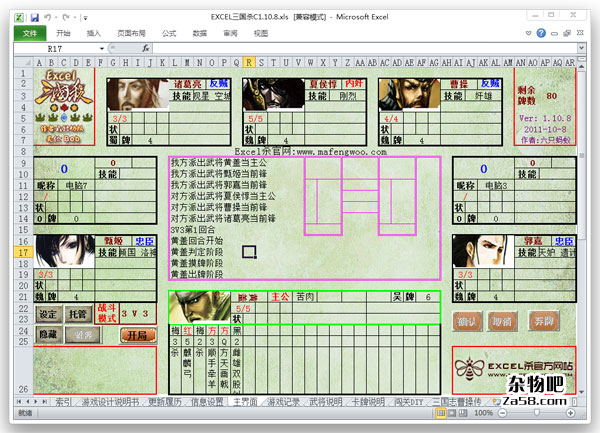Open the 插入 Insert ribbon tab
Image resolution: width=600 pixels, height=433 pixels.
[x=93, y=33]
